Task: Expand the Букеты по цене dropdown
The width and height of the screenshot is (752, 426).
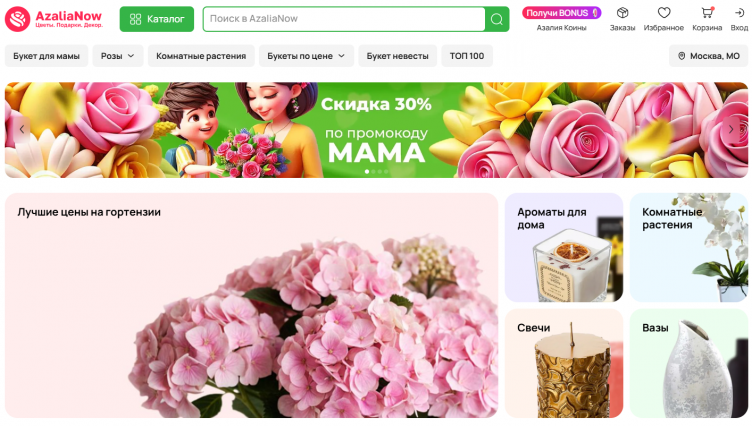Action: 306,56
